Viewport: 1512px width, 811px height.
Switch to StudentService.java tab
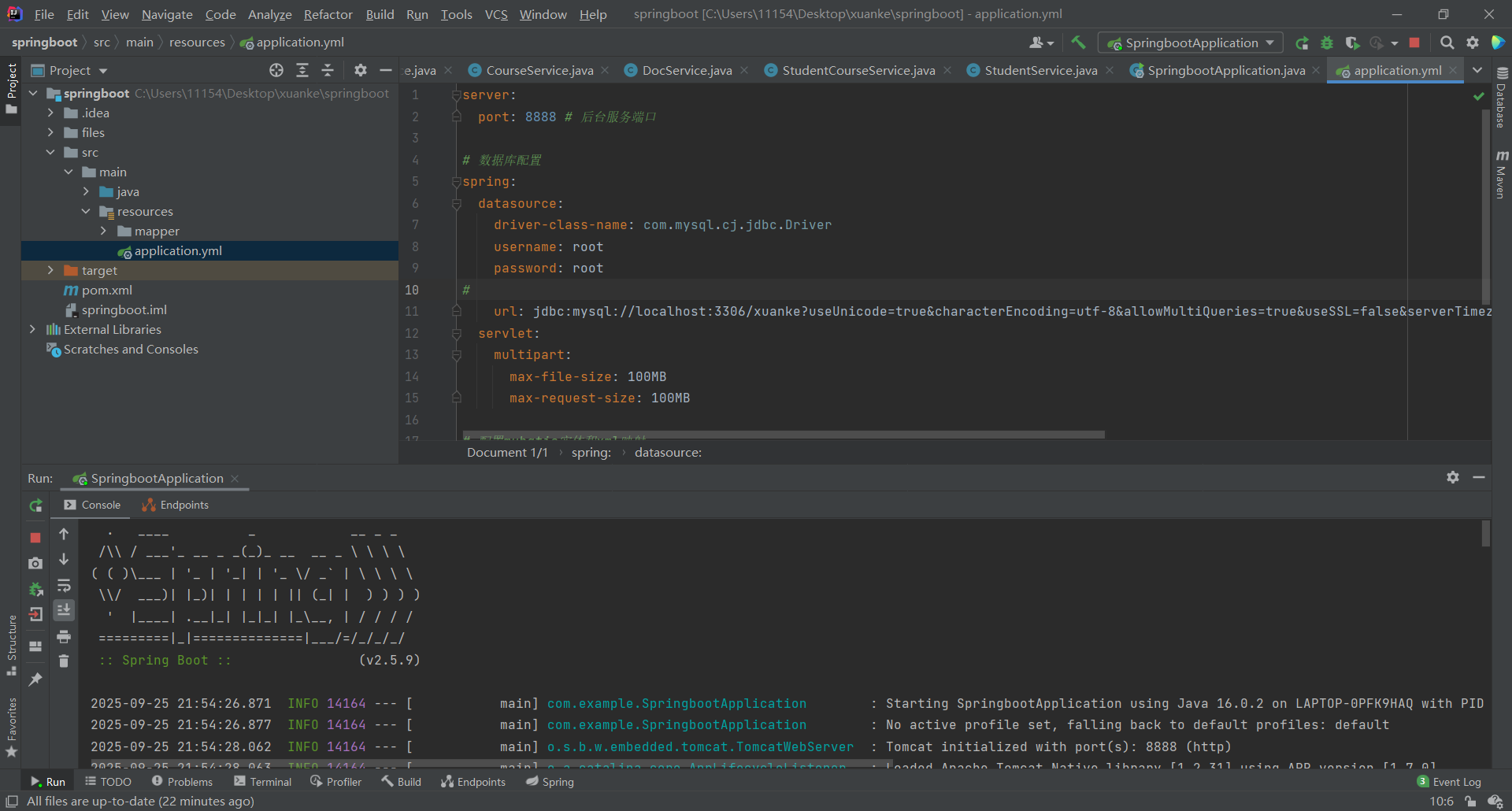pos(1040,70)
